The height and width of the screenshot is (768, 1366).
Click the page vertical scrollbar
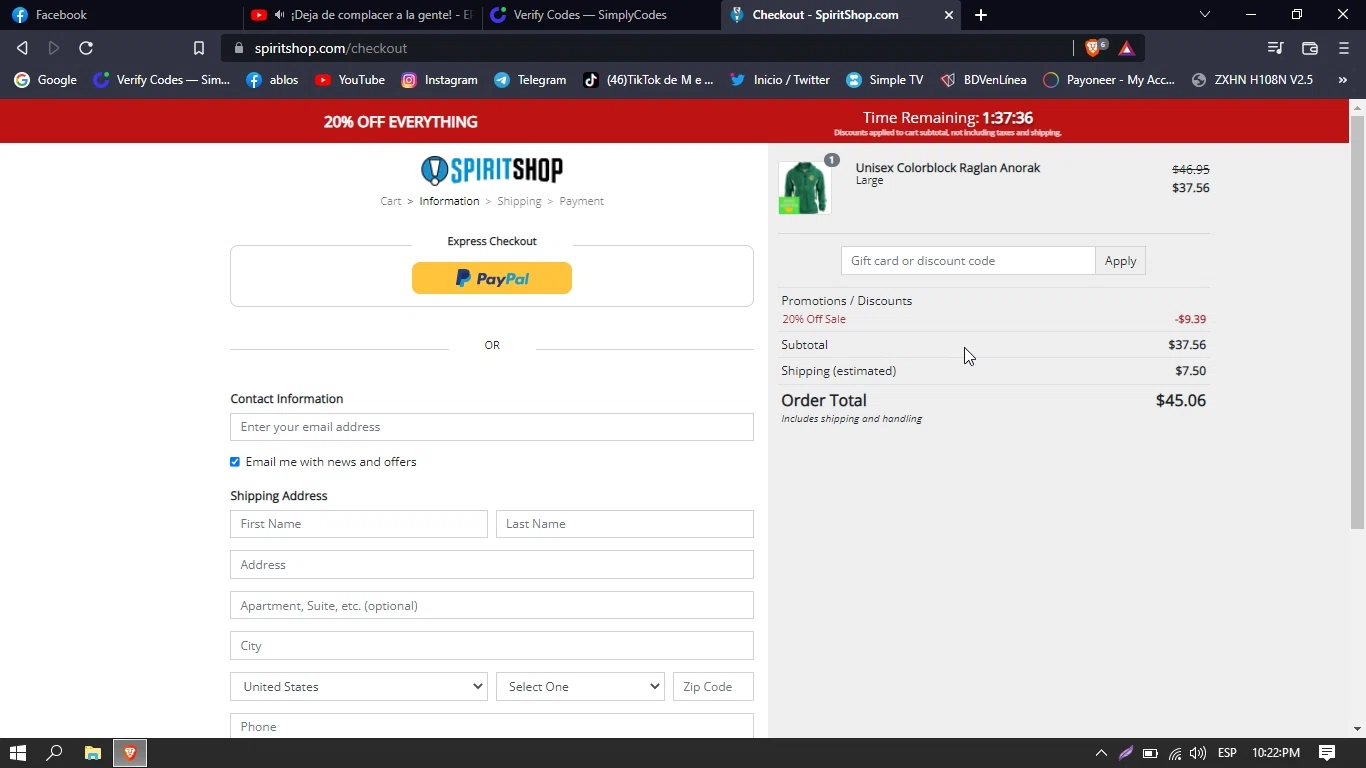(1357, 322)
